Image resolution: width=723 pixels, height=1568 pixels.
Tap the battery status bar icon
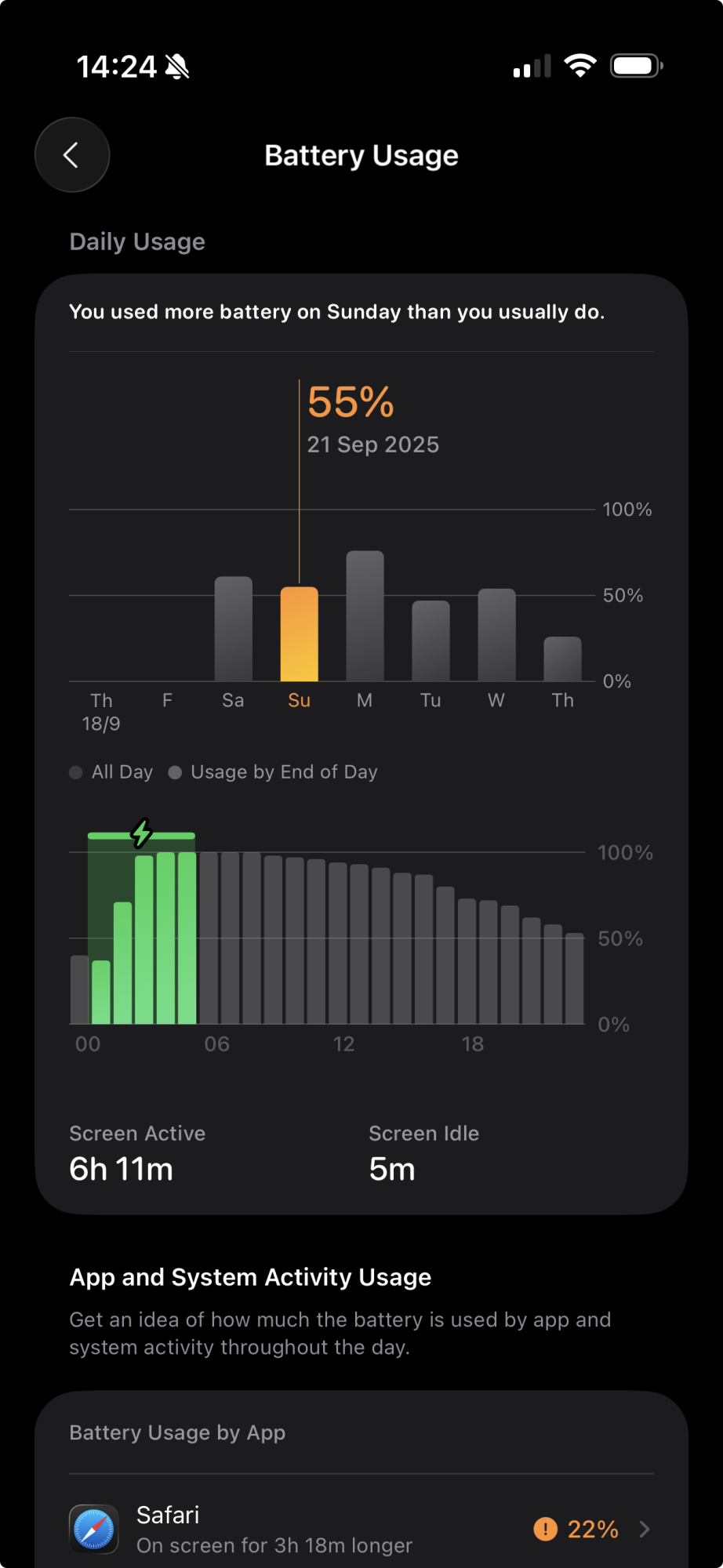(x=636, y=67)
